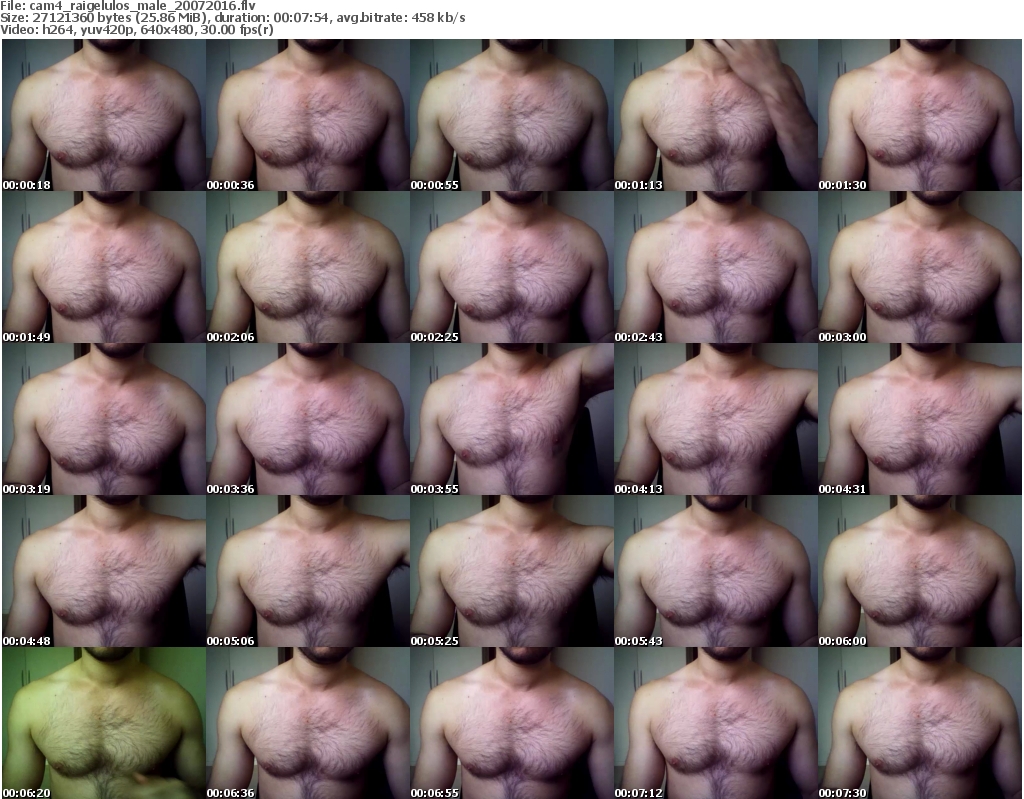
Task: Choose the frame at timestamp 00:04:48
Action: point(104,571)
